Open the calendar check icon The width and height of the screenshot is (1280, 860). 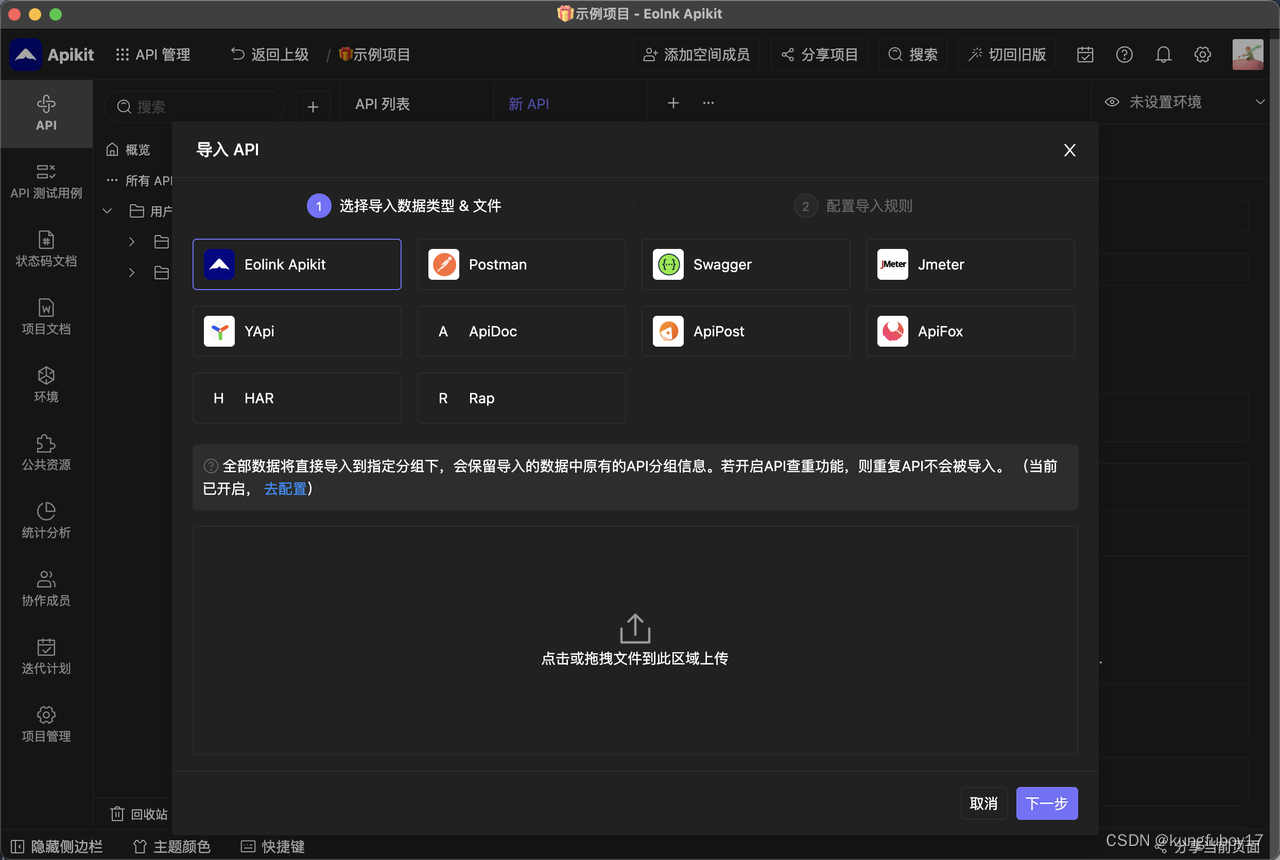click(x=1085, y=55)
